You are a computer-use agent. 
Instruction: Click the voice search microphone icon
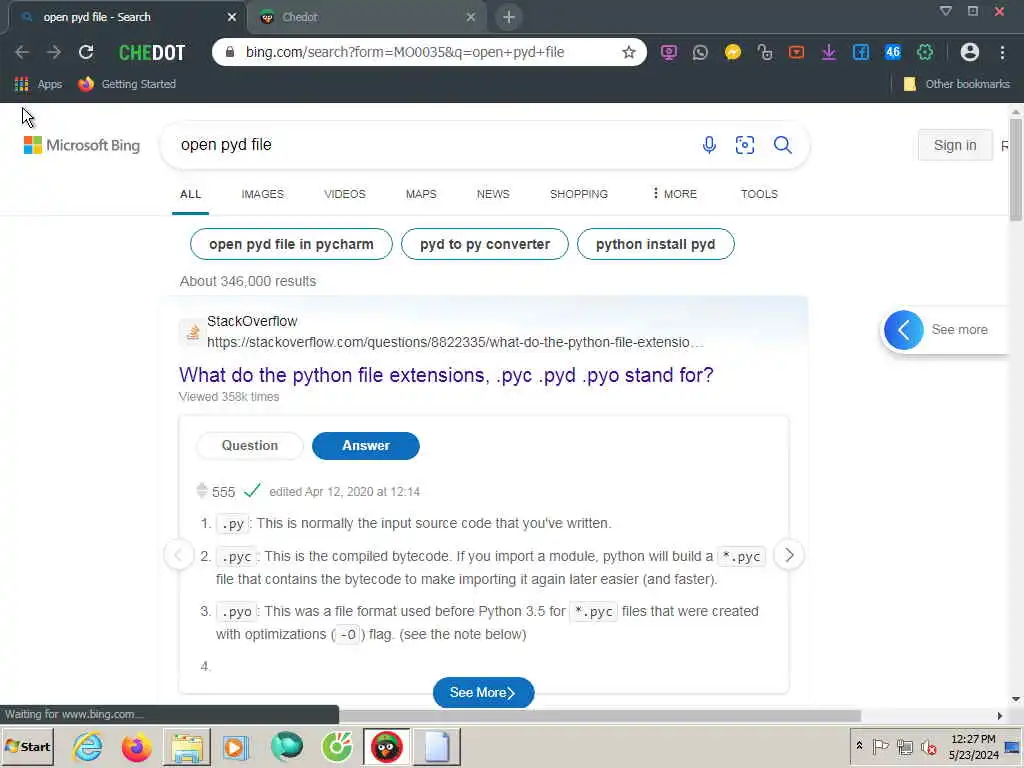(x=709, y=145)
